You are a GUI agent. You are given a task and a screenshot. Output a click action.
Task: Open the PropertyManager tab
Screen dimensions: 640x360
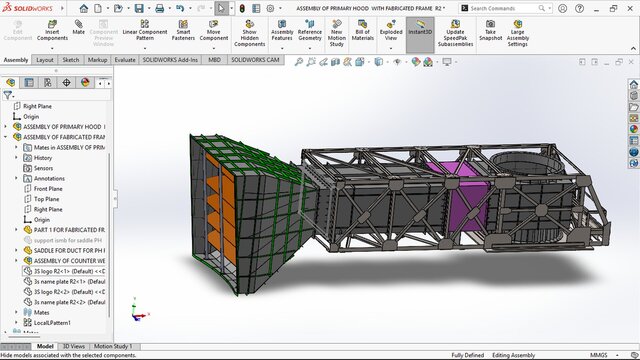coord(29,82)
